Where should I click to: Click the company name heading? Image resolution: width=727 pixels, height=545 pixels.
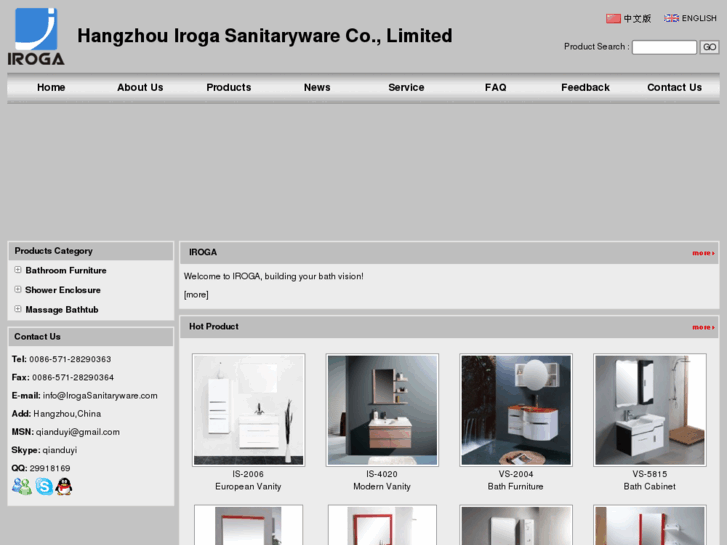point(265,36)
